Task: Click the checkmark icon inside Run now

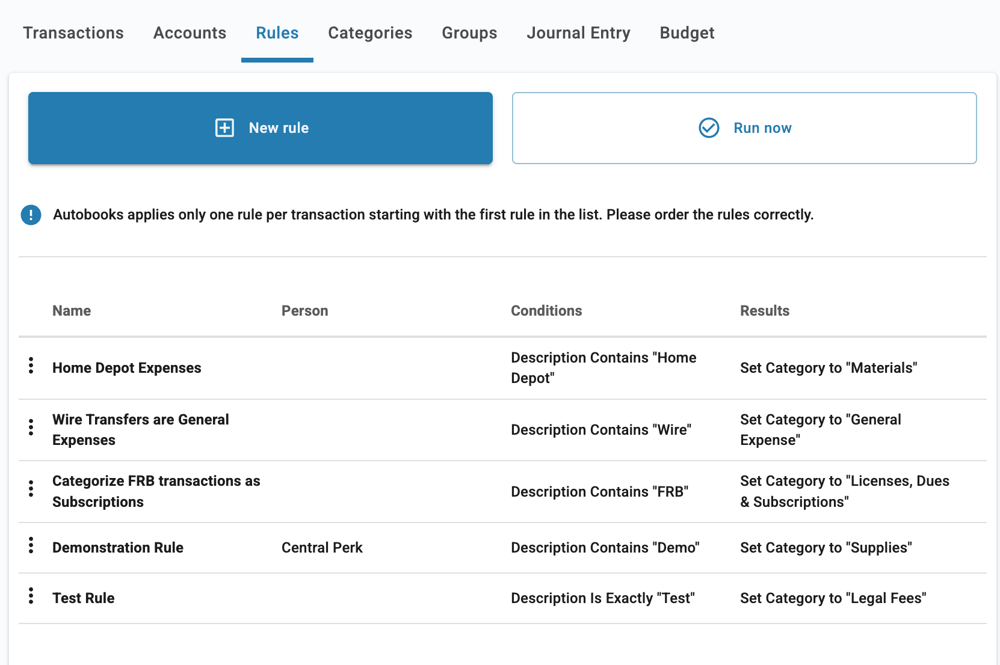Action: point(709,127)
